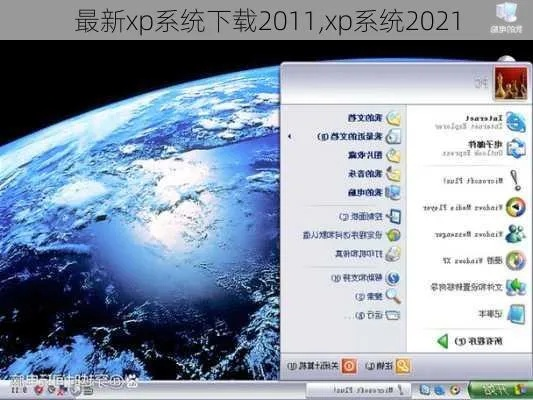Open Printers and Faxes (打印机和传真)
This screenshot has width=533, height=400.
pos(368,254)
